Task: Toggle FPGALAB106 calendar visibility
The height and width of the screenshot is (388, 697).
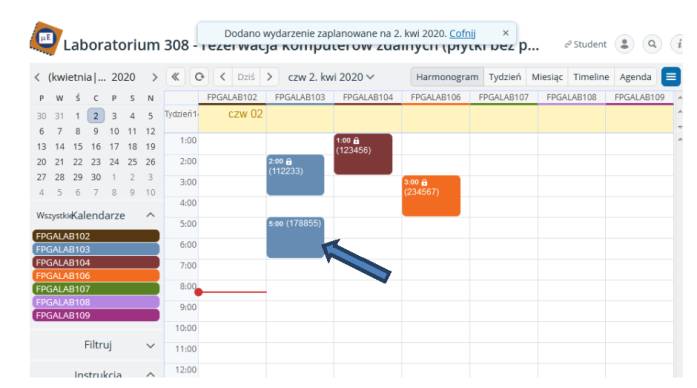Action: click(x=96, y=276)
